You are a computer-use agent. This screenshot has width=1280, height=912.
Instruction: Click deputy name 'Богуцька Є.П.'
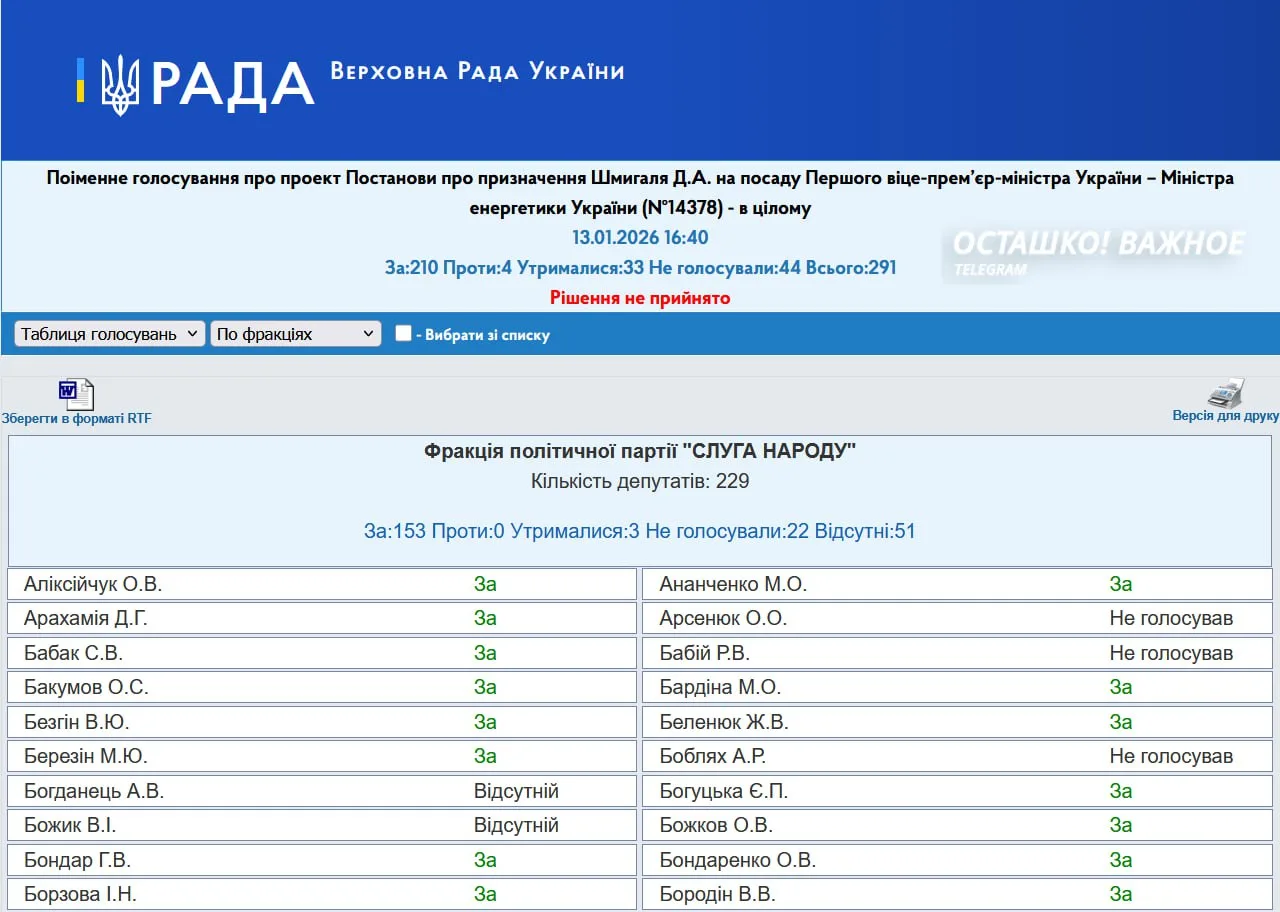(724, 791)
